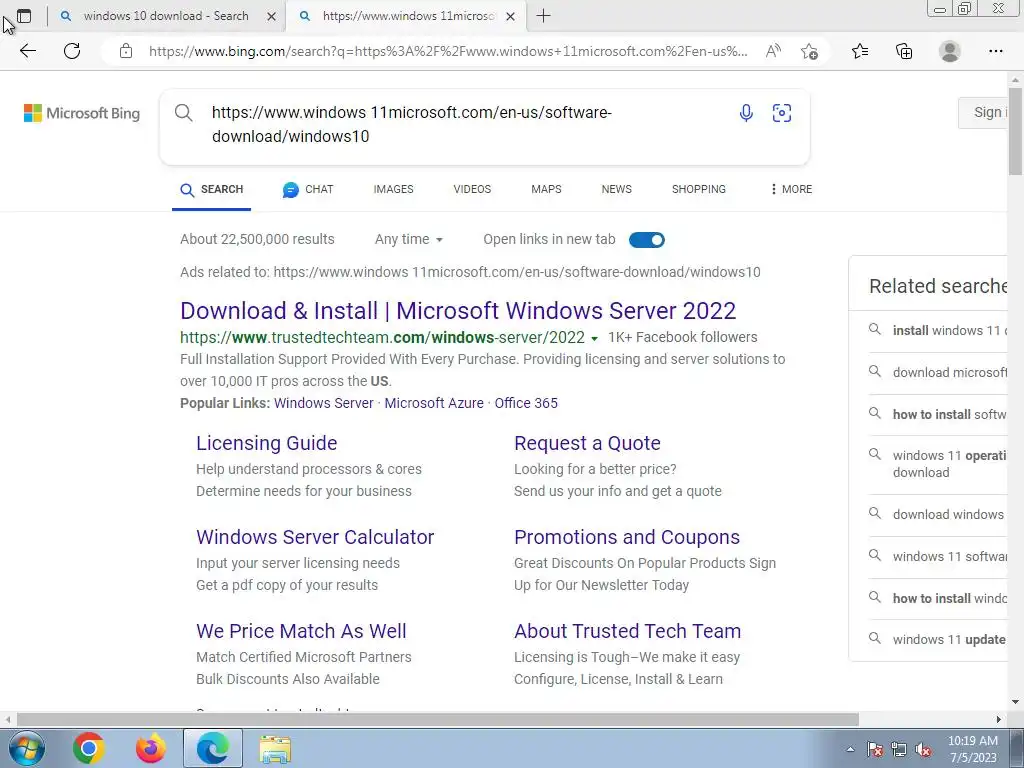Screen dimensions: 1024x768
Task: Click the network tray icon
Action: (899, 749)
